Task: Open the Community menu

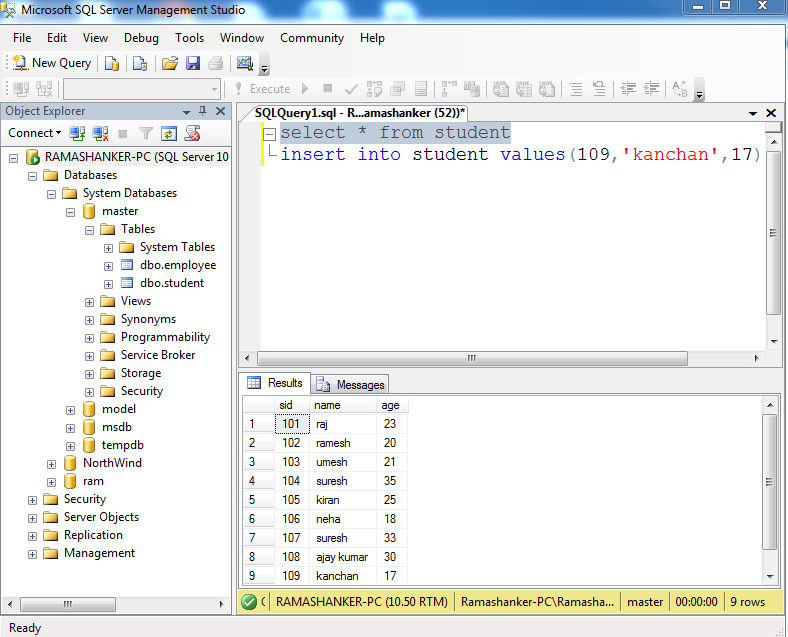Action: [x=312, y=38]
